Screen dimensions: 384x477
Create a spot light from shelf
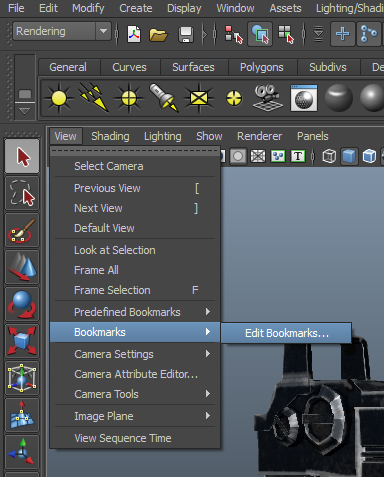coord(163,98)
